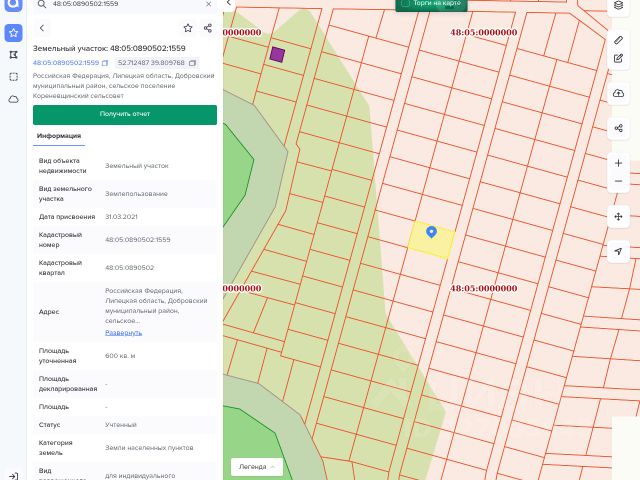The height and width of the screenshot is (480, 640).
Task: Copy coordinates 52.712487 39.809768 icon
Action: click(x=193, y=63)
